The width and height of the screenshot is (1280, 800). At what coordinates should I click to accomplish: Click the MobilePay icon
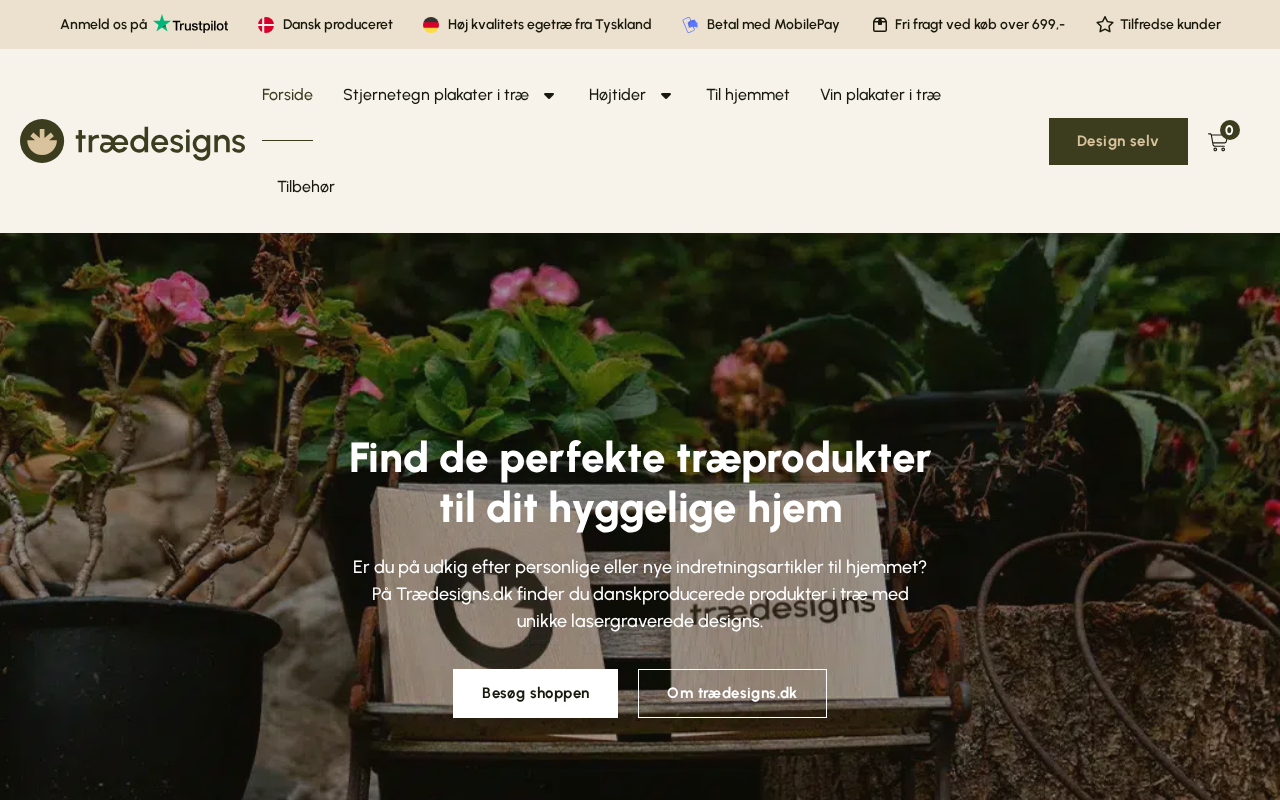[x=690, y=25]
